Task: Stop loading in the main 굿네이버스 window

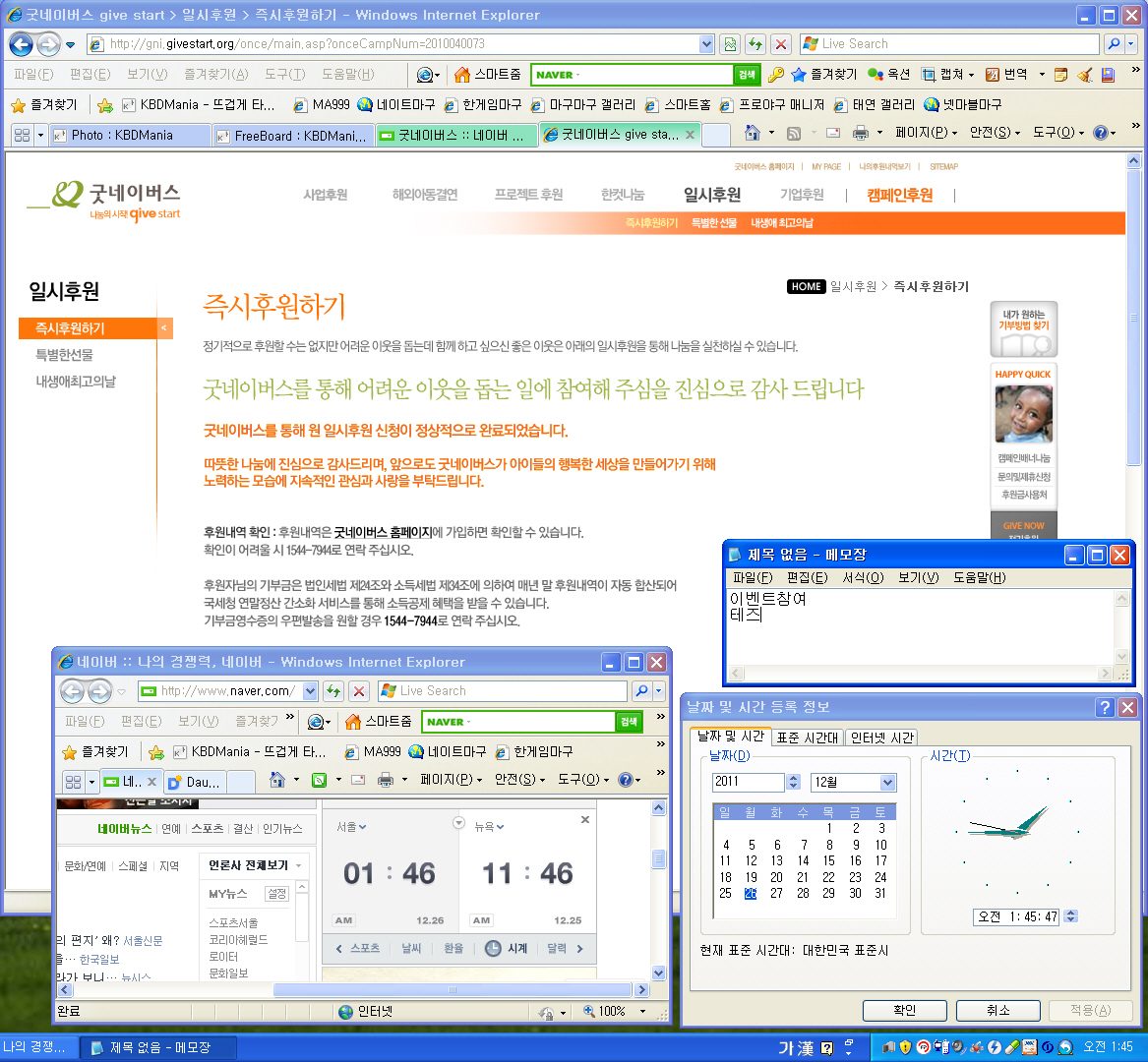Action: pyautogui.click(x=781, y=44)
